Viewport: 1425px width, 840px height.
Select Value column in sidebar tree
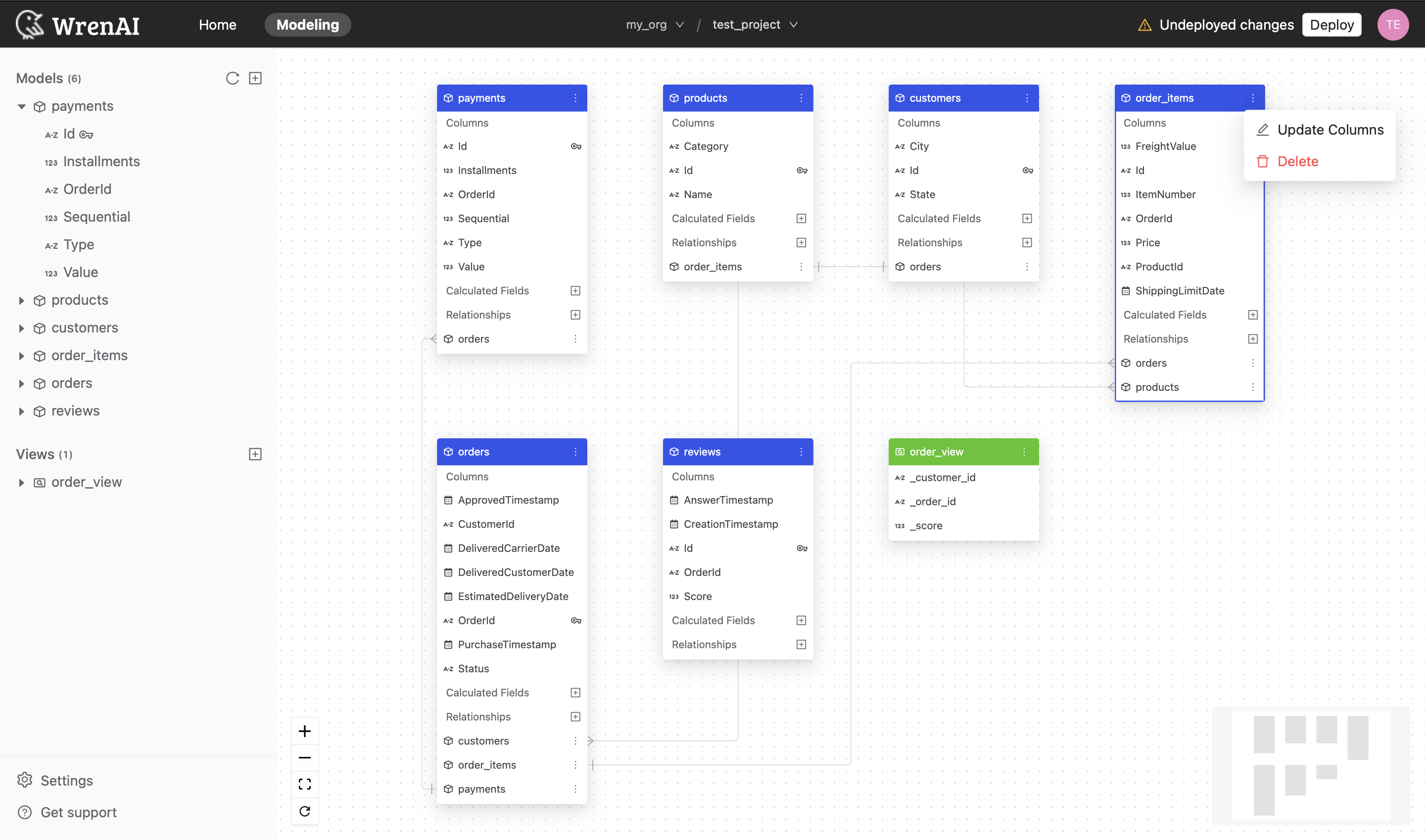click(x=80, y=272)
